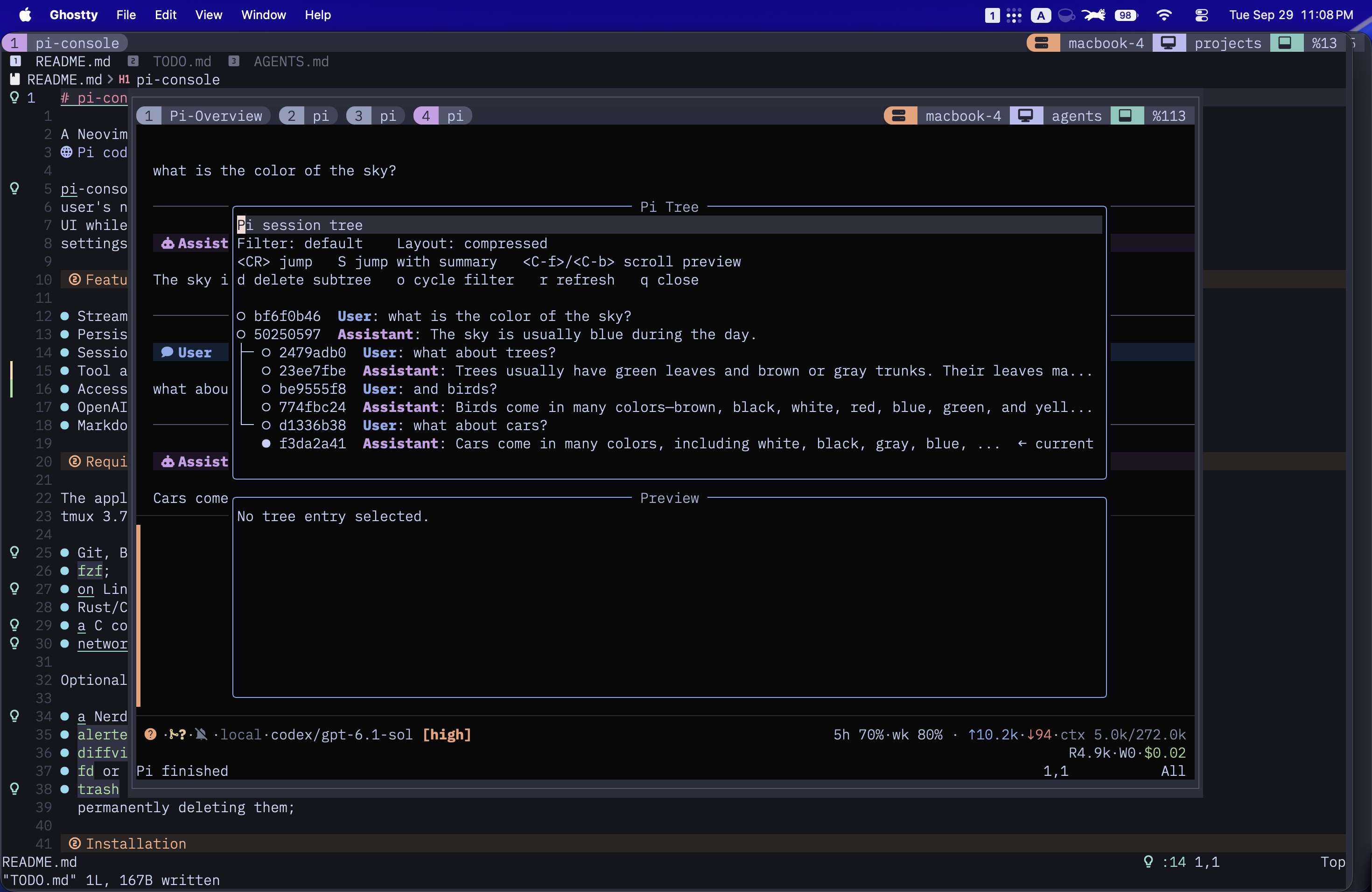Click the lightbulb sign on README line 25

point(14,552)
